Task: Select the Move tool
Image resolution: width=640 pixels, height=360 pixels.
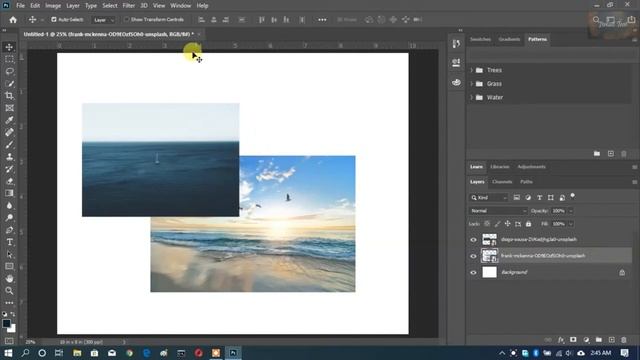Action: pyautogui.click(x=9, y=47)
